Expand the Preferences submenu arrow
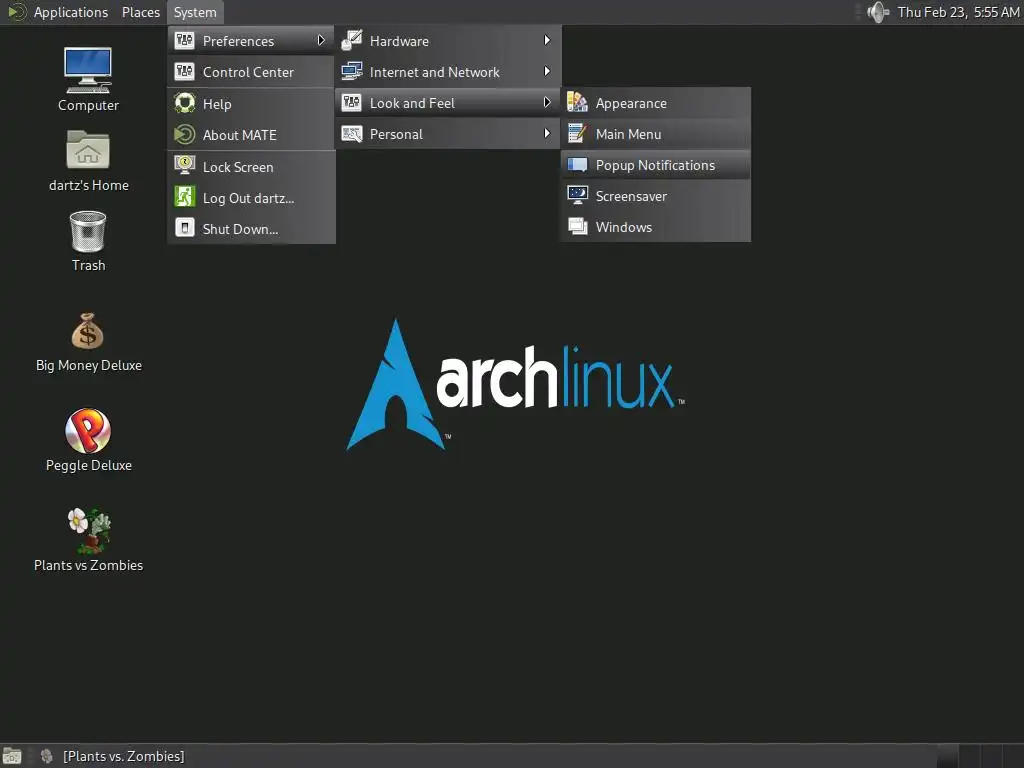The height and width of the screenshot is (768, 1024). pos(321,40)
